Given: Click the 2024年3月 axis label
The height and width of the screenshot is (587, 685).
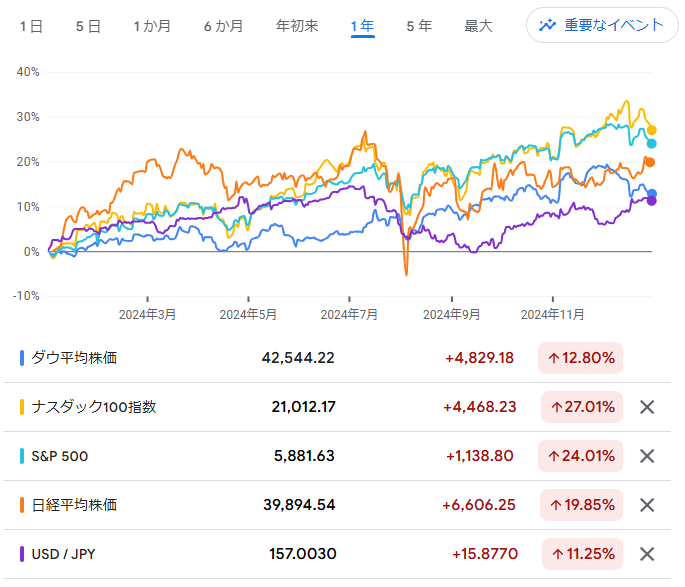Looking at the screenshot, I should tap(147, 314).
